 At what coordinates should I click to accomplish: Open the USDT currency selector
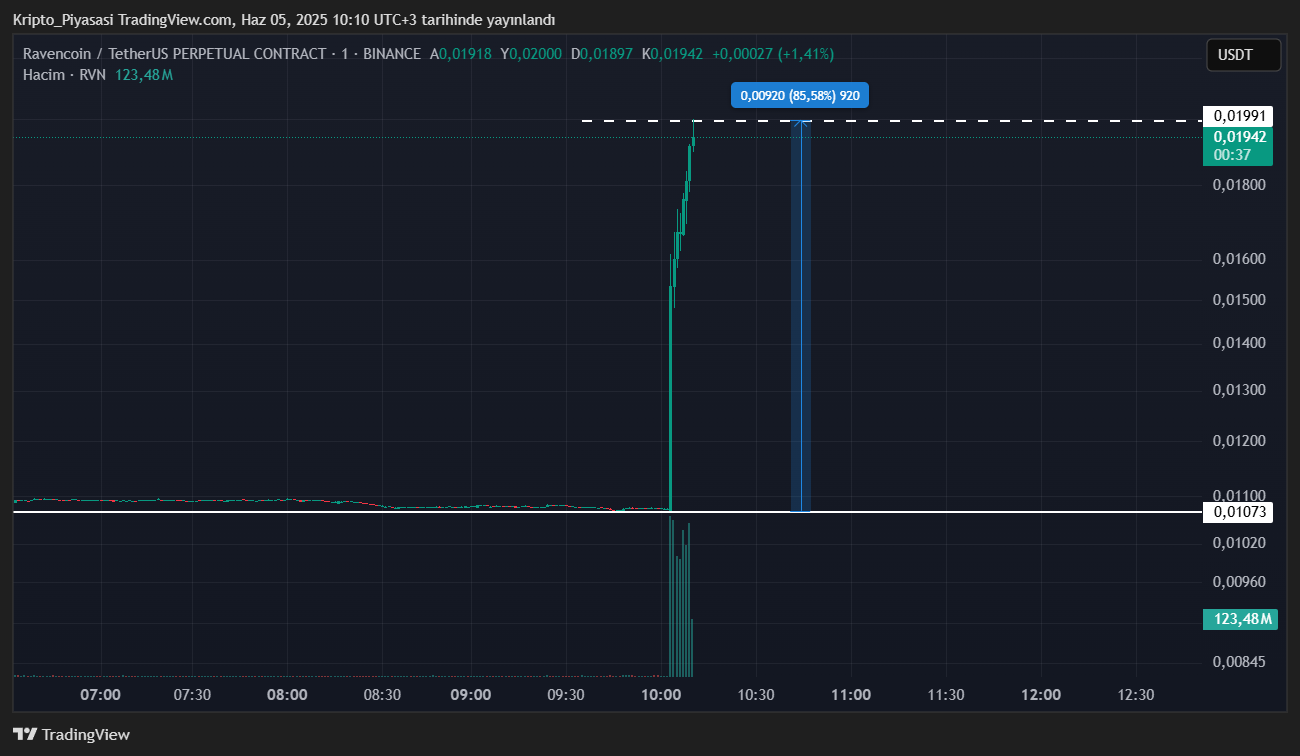(1242, 55)
